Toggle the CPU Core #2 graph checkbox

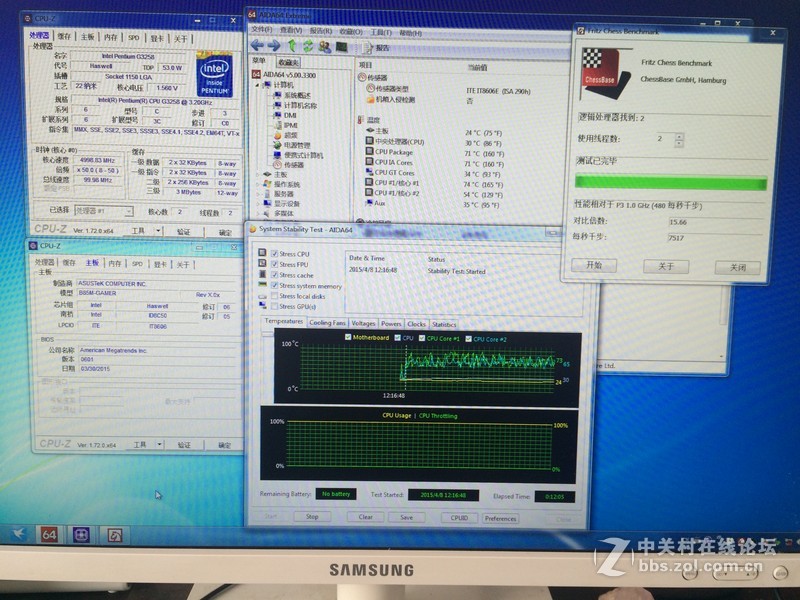point(468,339)
